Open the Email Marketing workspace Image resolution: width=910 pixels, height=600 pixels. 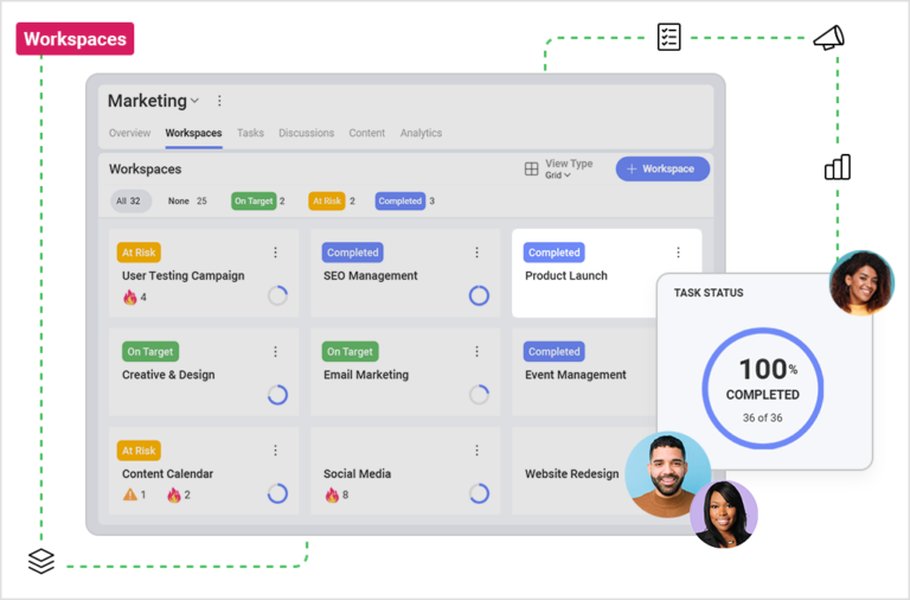coord(405,372)
